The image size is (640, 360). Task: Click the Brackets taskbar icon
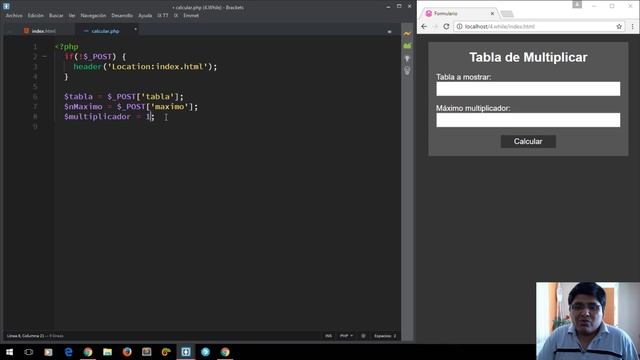[x=186, y=352]
